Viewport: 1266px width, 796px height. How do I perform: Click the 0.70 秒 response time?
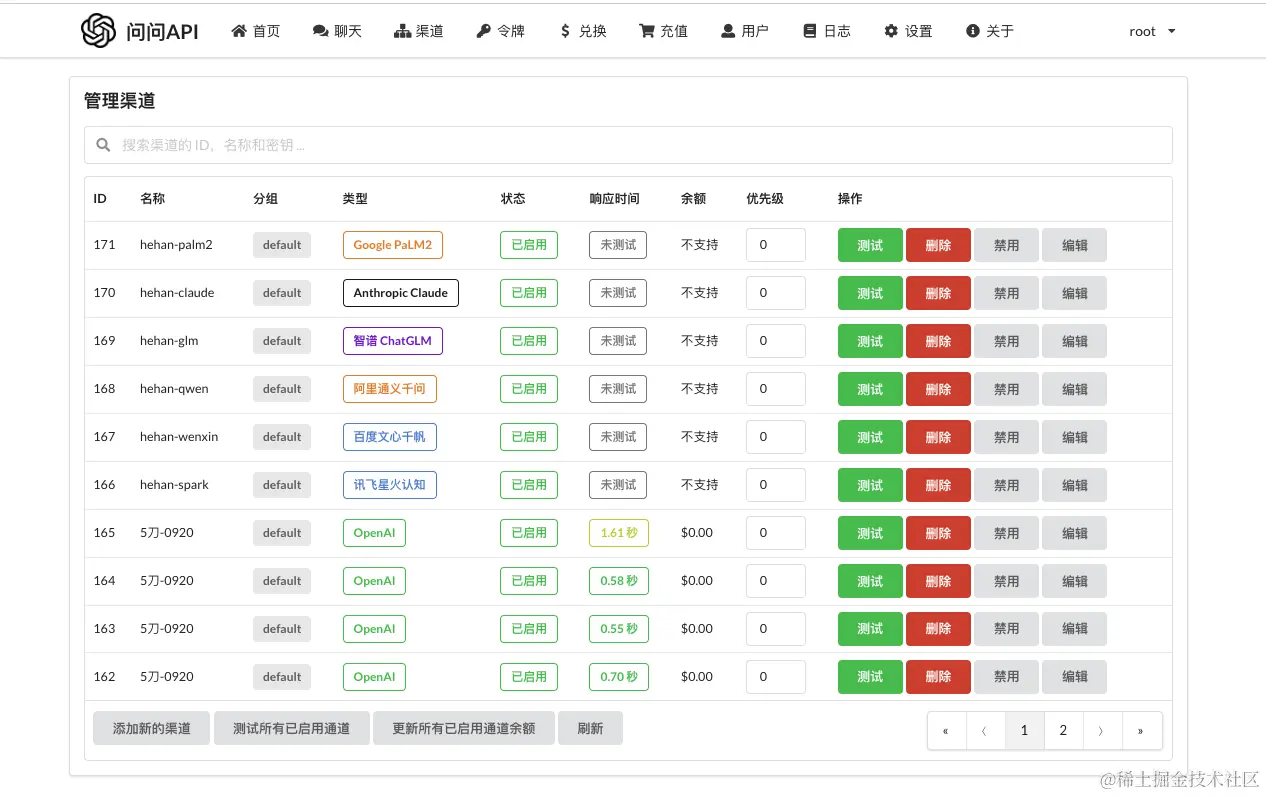(619, 677)
